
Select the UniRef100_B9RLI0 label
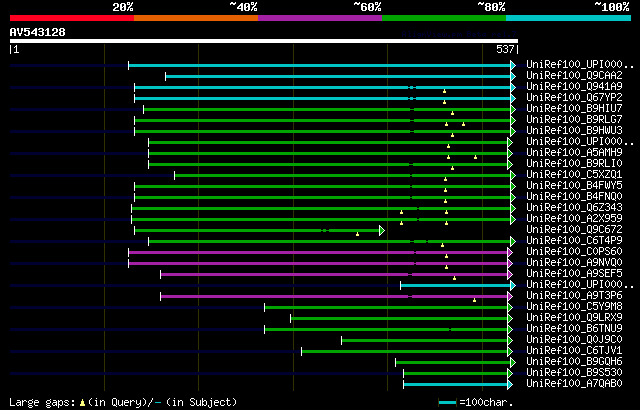(x=574, y=164)
